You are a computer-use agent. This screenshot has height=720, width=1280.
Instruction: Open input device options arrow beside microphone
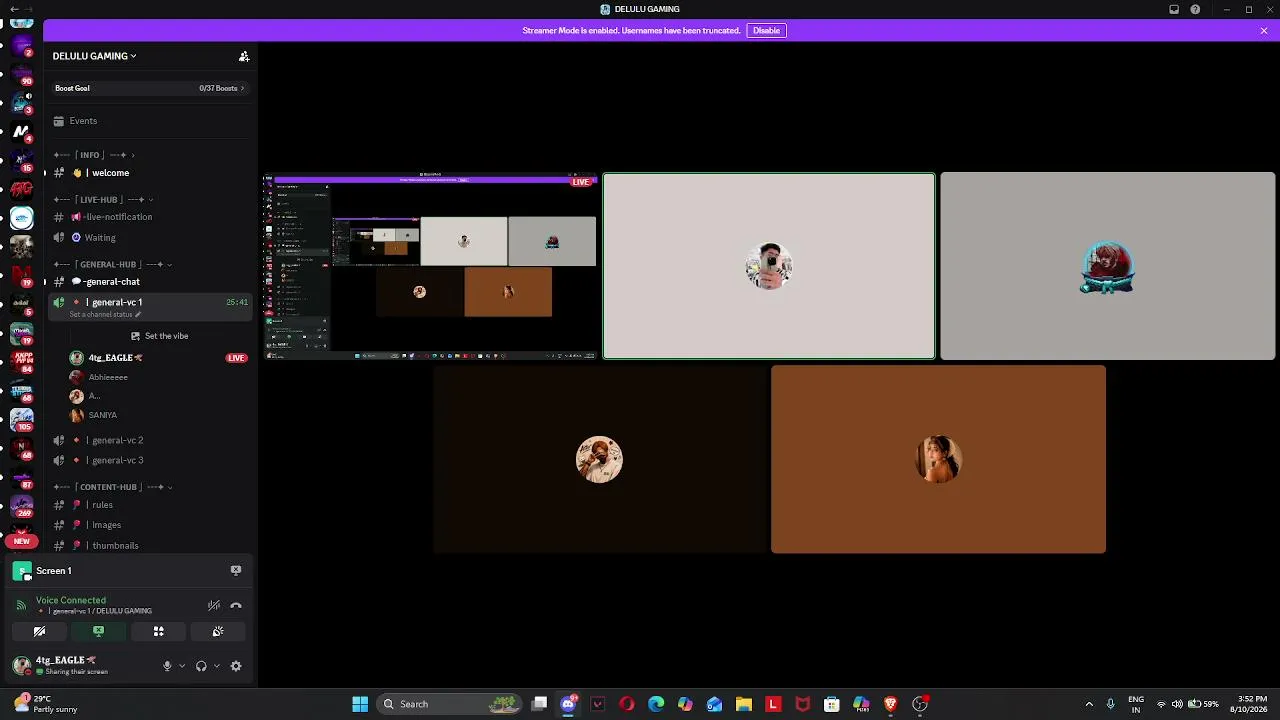pyautogui.click(x=181, y=666)
